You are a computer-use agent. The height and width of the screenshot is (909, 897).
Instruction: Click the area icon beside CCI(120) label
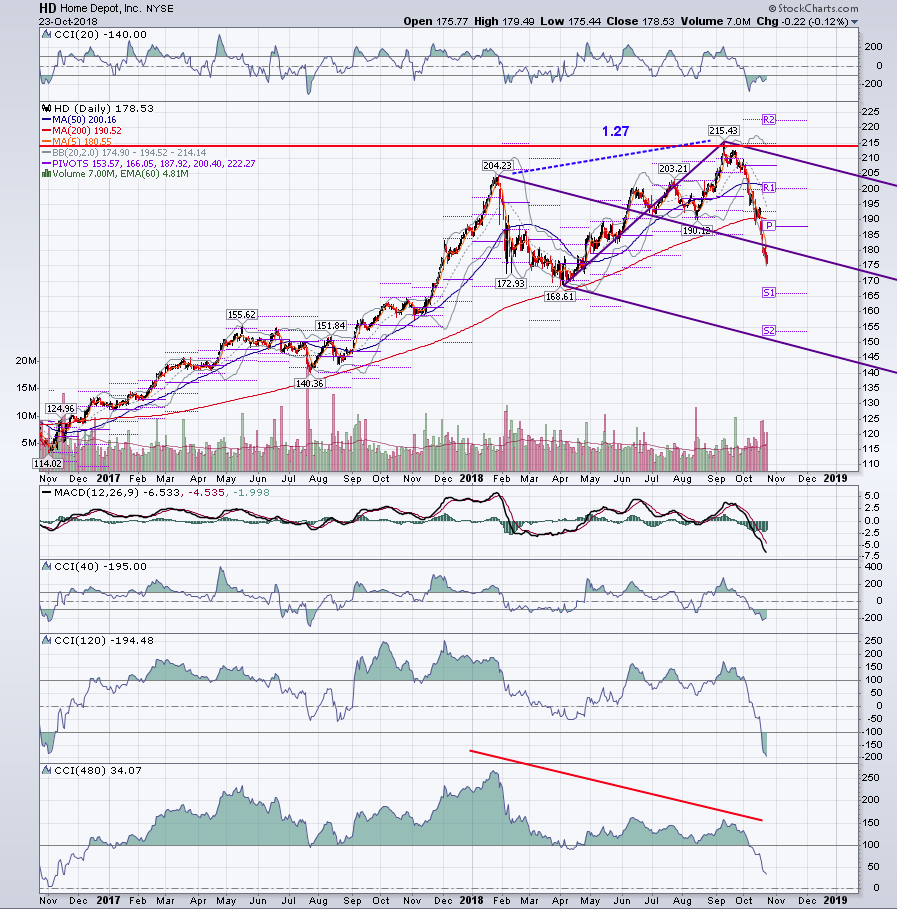tap(46, 641)
